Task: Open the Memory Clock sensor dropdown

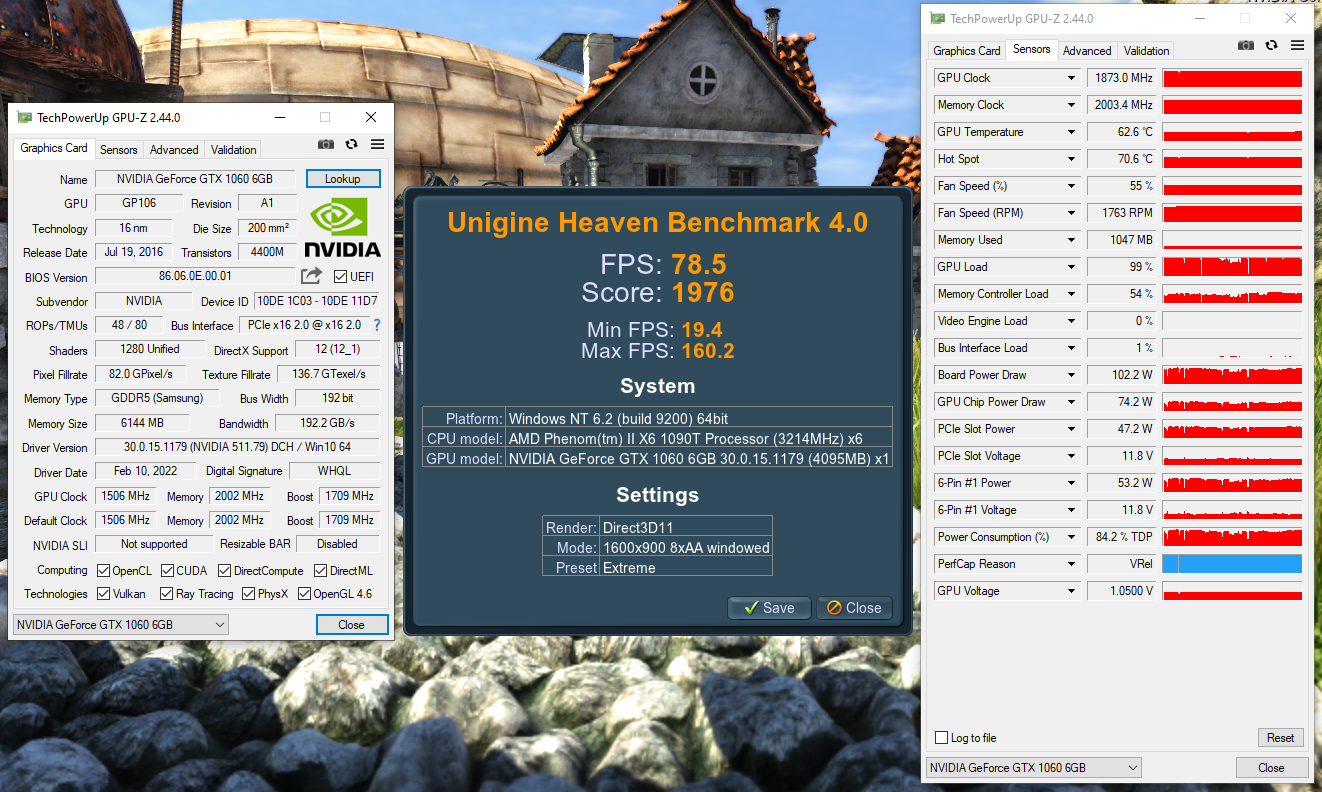Action: [1071, 105]
